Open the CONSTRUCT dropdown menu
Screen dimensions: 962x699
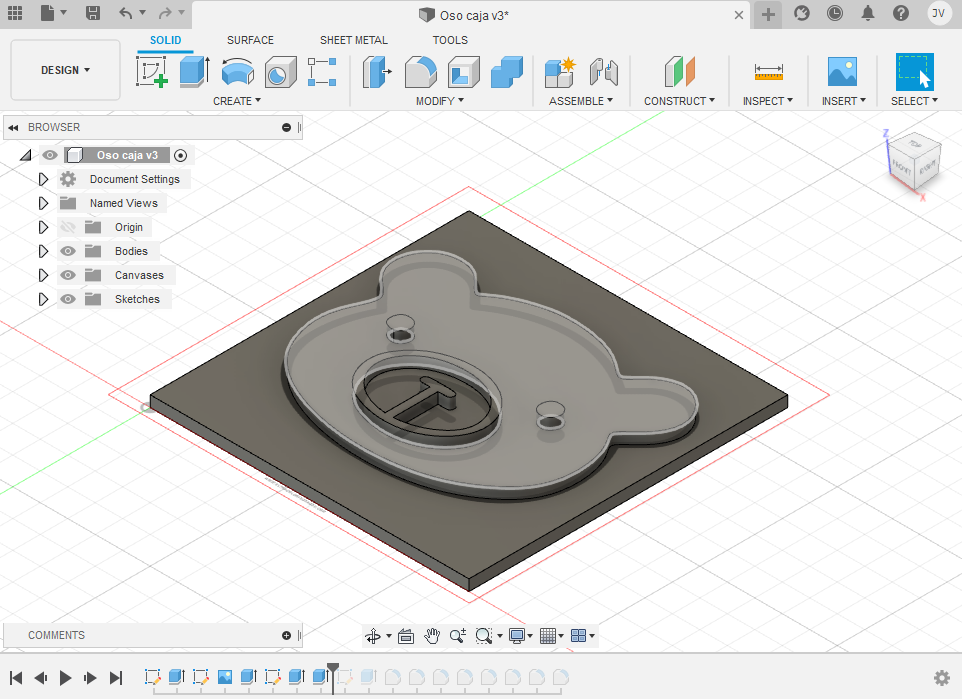(x=679, y=101)
